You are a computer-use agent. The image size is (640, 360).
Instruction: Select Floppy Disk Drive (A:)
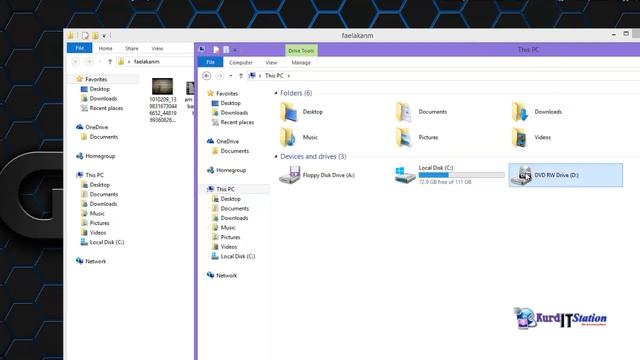317,175
